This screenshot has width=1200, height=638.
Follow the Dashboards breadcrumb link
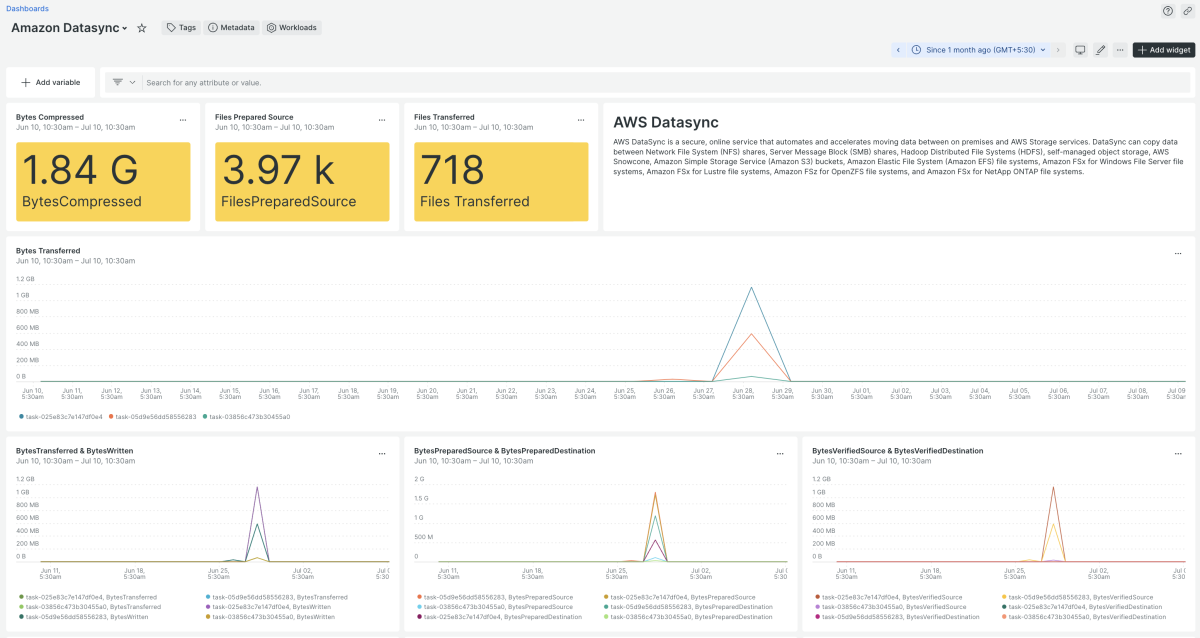point(27,8)
